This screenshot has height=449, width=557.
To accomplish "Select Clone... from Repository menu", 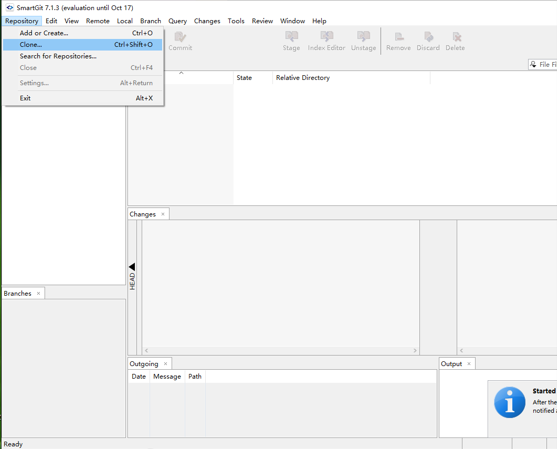I will pos(83,44).
